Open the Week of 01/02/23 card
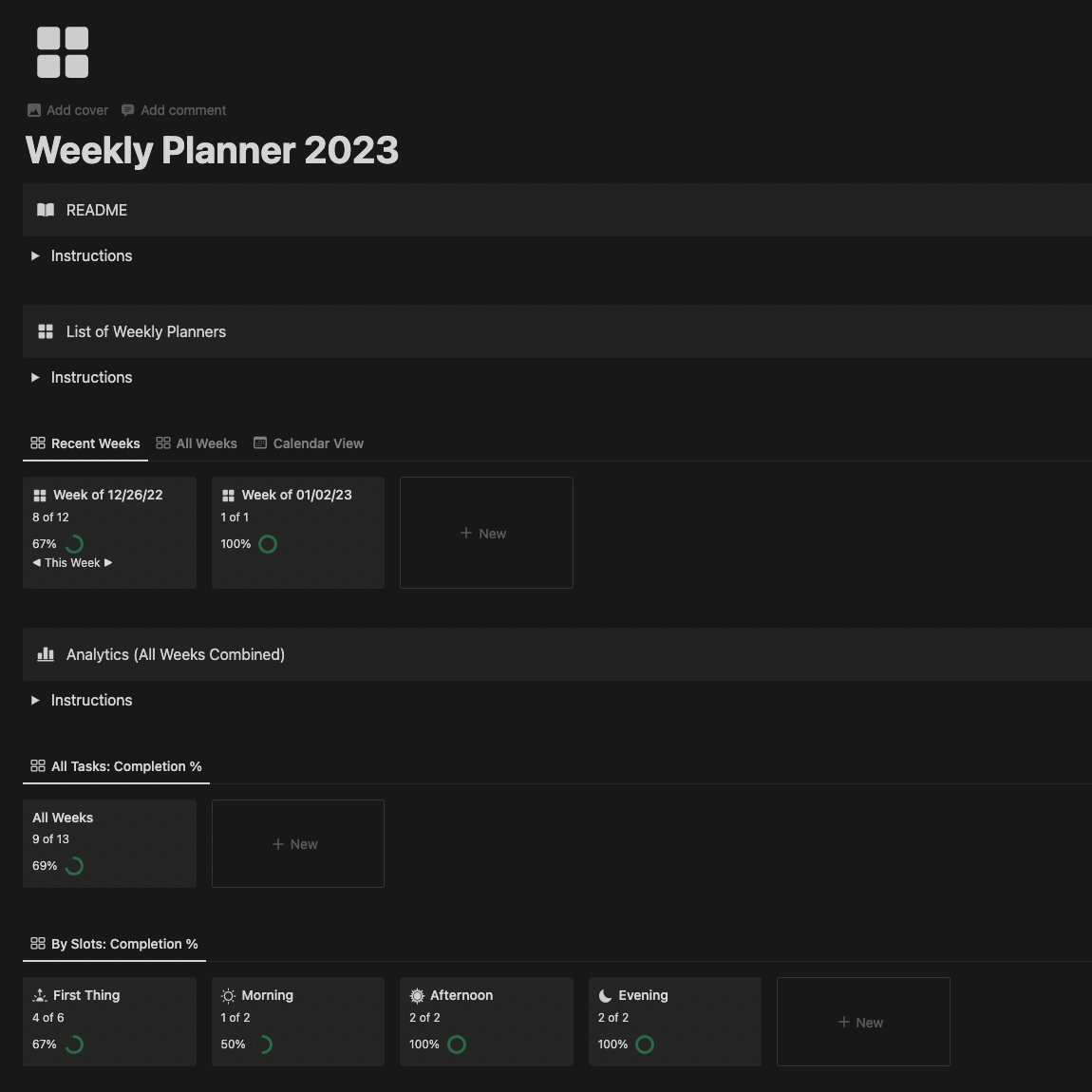Screen dimensions: 1092x1092 coord(297,495)
